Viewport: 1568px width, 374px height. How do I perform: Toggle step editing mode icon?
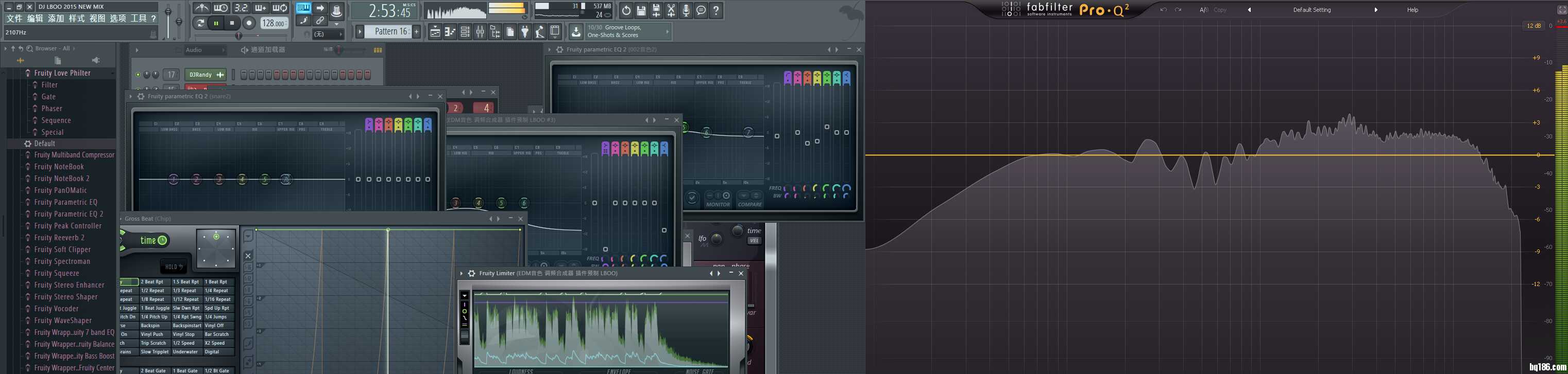click(304, 21)
